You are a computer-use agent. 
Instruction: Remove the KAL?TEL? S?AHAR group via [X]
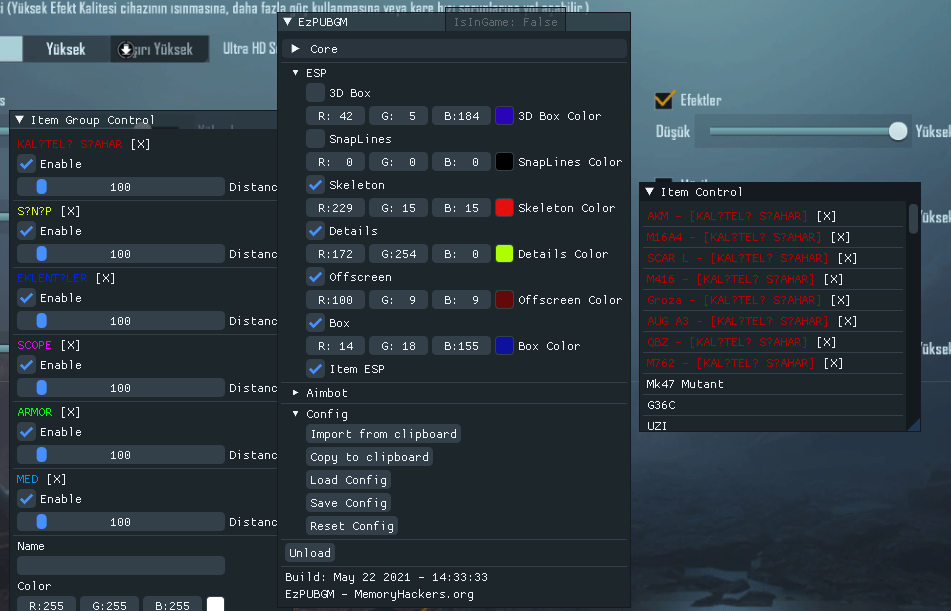point(140,144)
